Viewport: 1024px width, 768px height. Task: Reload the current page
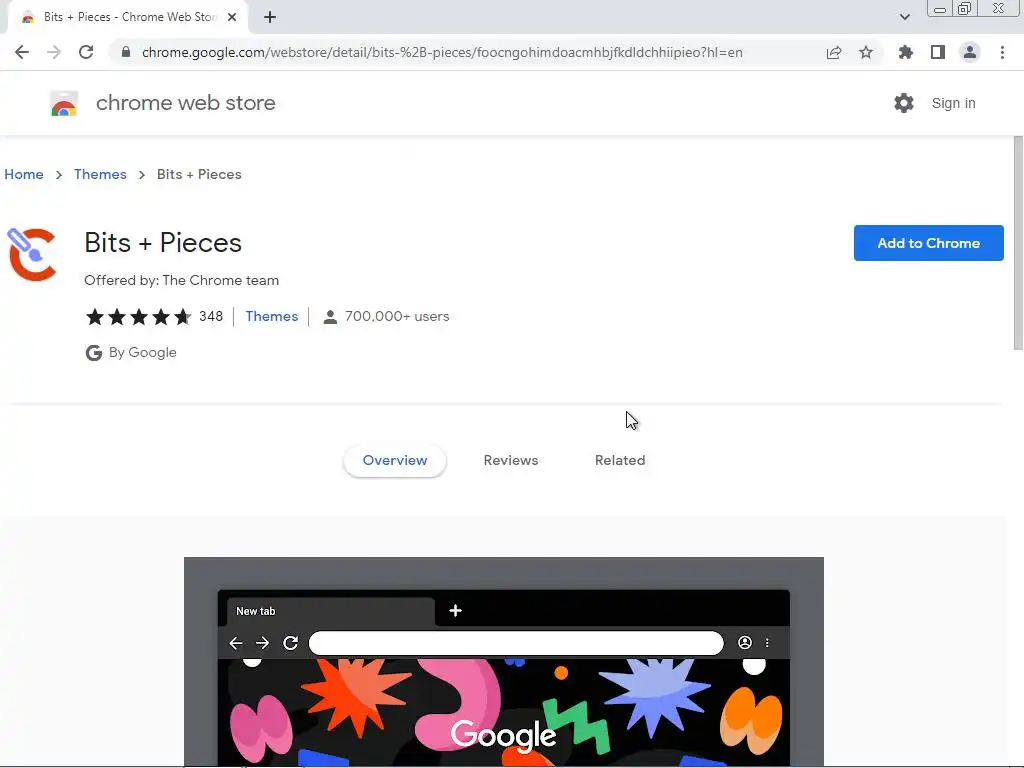pos(86,52)
